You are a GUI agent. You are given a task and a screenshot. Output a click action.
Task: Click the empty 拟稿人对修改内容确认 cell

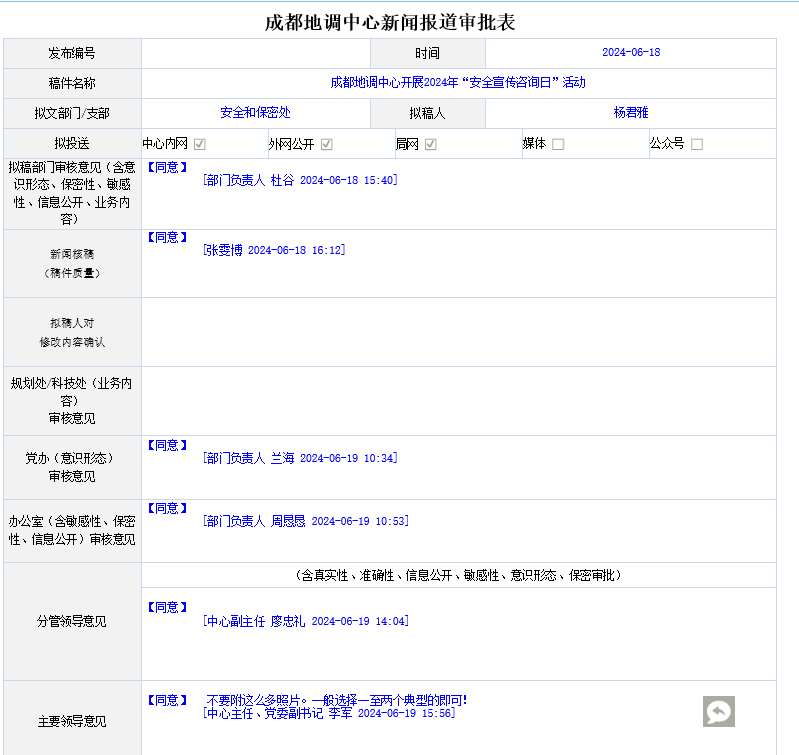pyautogui.click(x=459, y=332)
